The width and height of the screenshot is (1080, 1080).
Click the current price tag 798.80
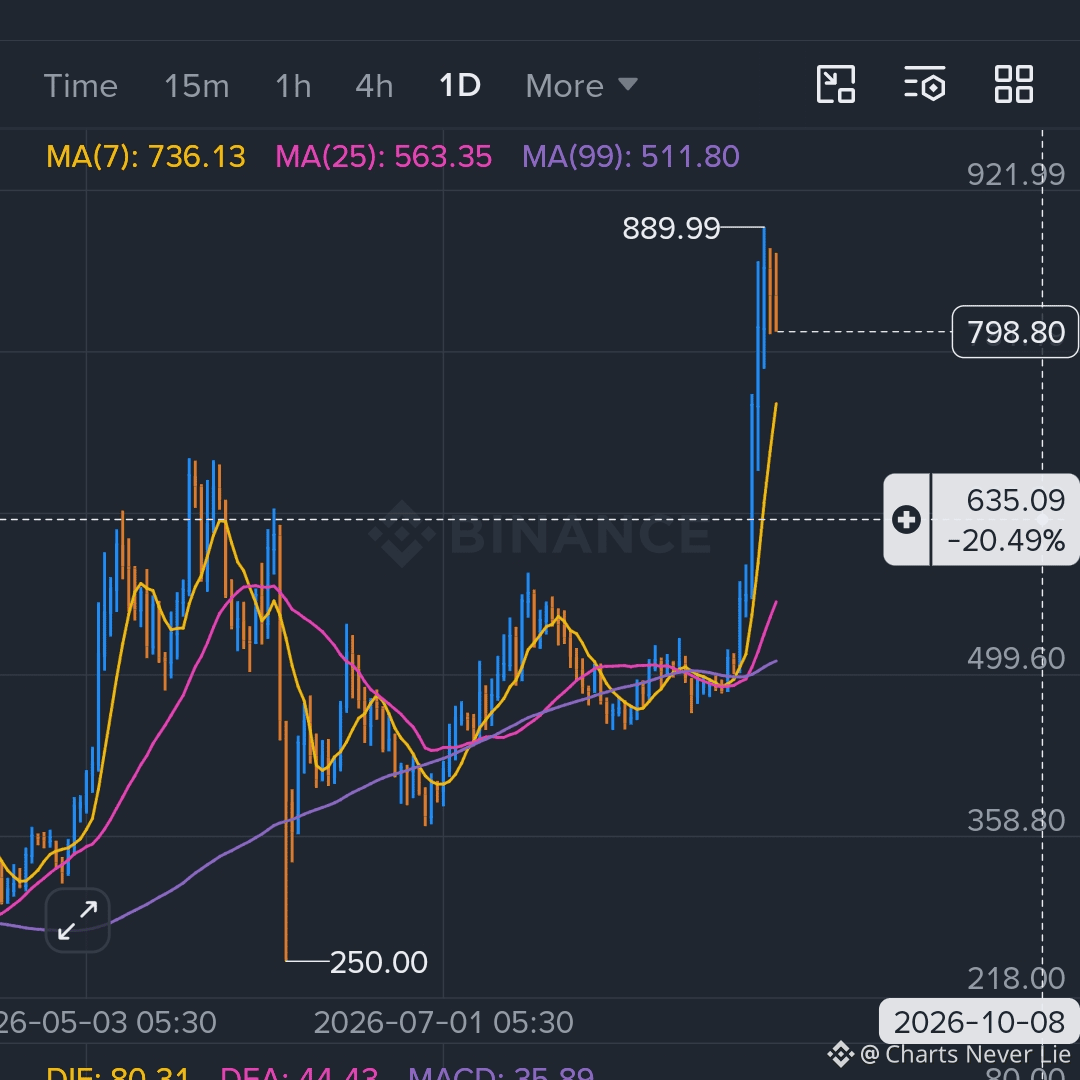coord(1015,332)
